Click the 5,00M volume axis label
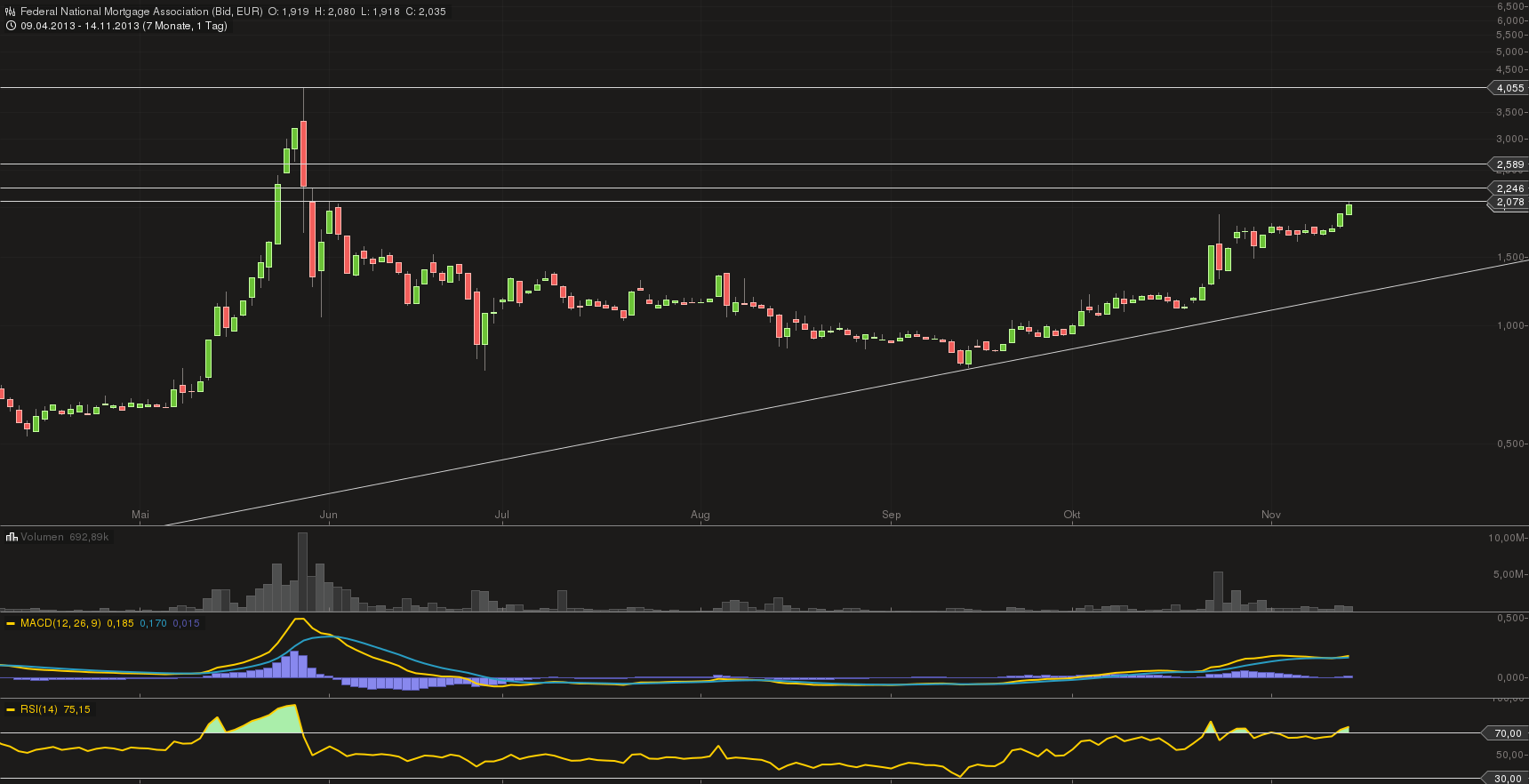This screenshot has height=784, width=1529. pos(1509,574)
